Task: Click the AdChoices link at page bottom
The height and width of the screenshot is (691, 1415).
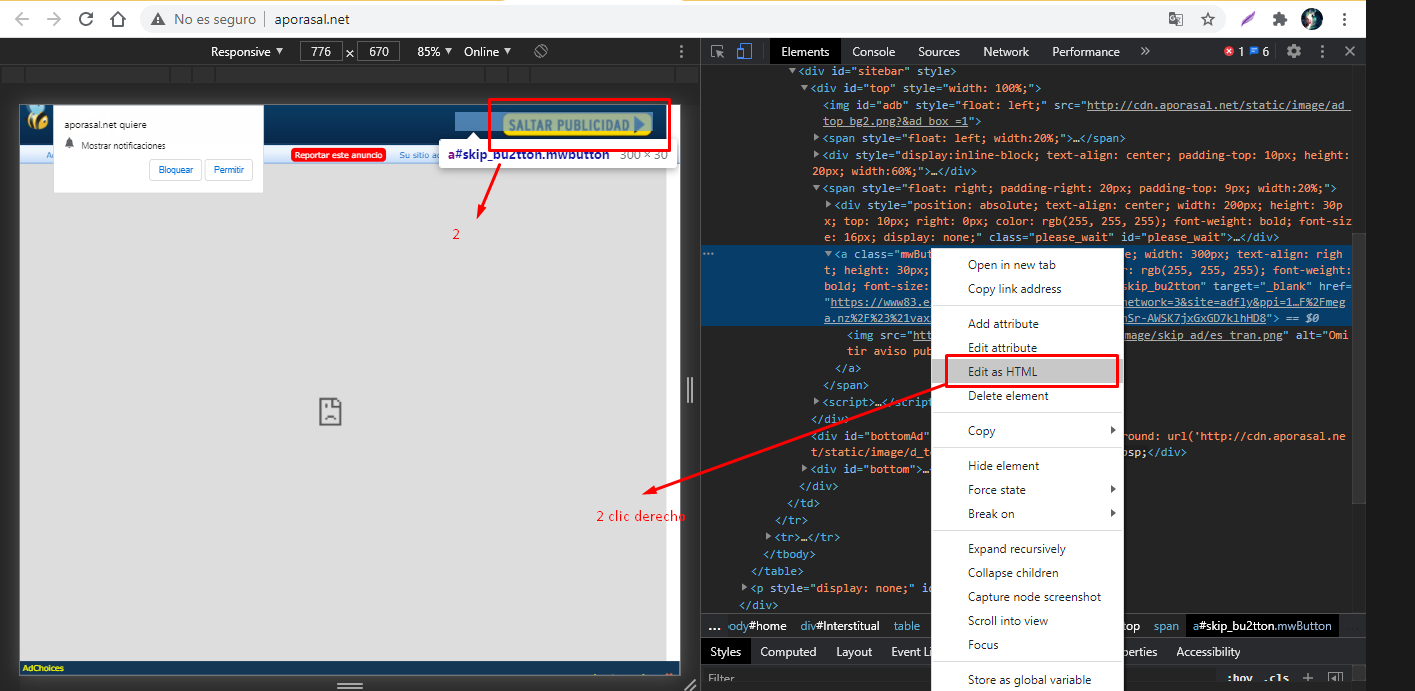Action: tap(41, 667)
